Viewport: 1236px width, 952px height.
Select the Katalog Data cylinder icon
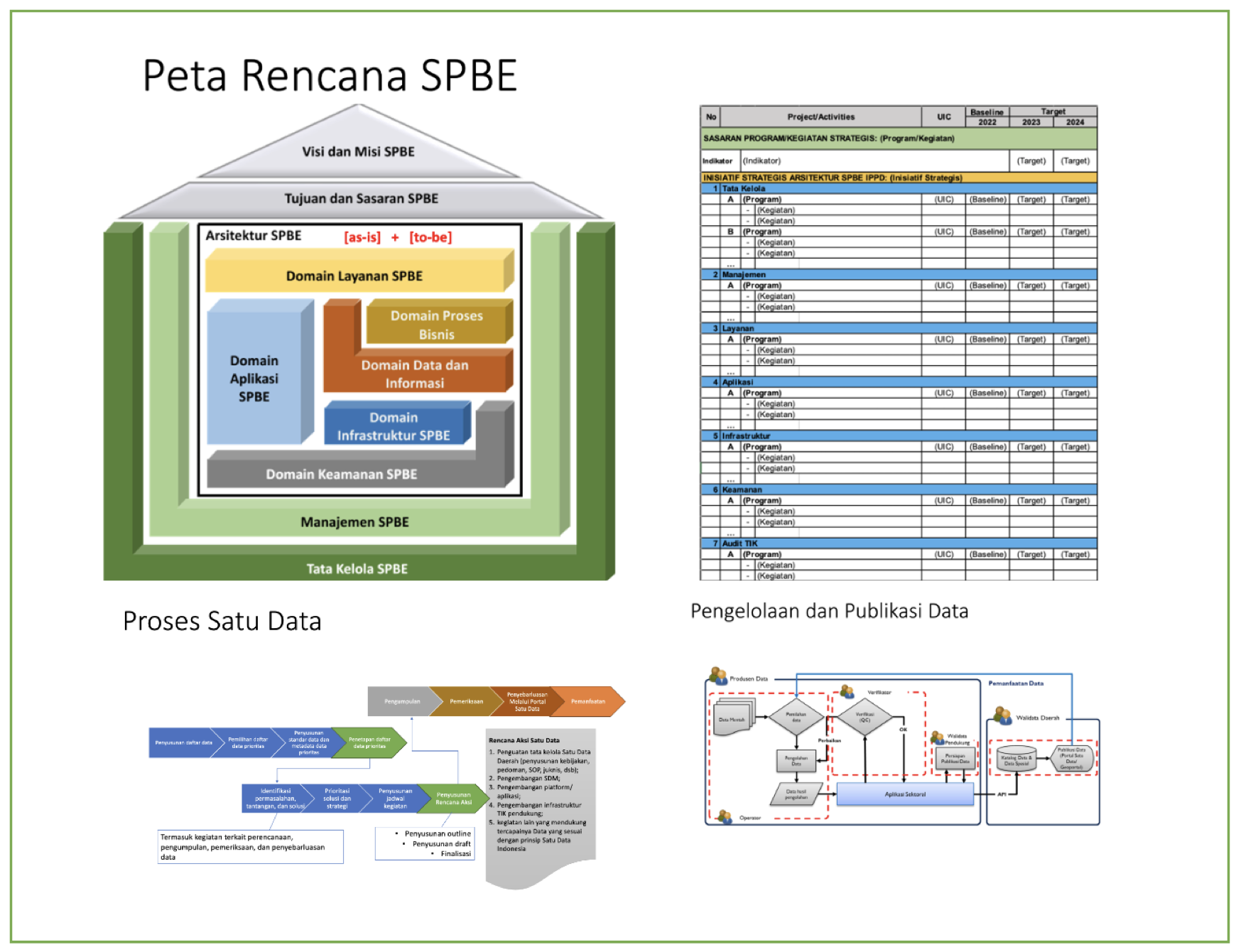pyautogui.click(x=1017, y=760)
